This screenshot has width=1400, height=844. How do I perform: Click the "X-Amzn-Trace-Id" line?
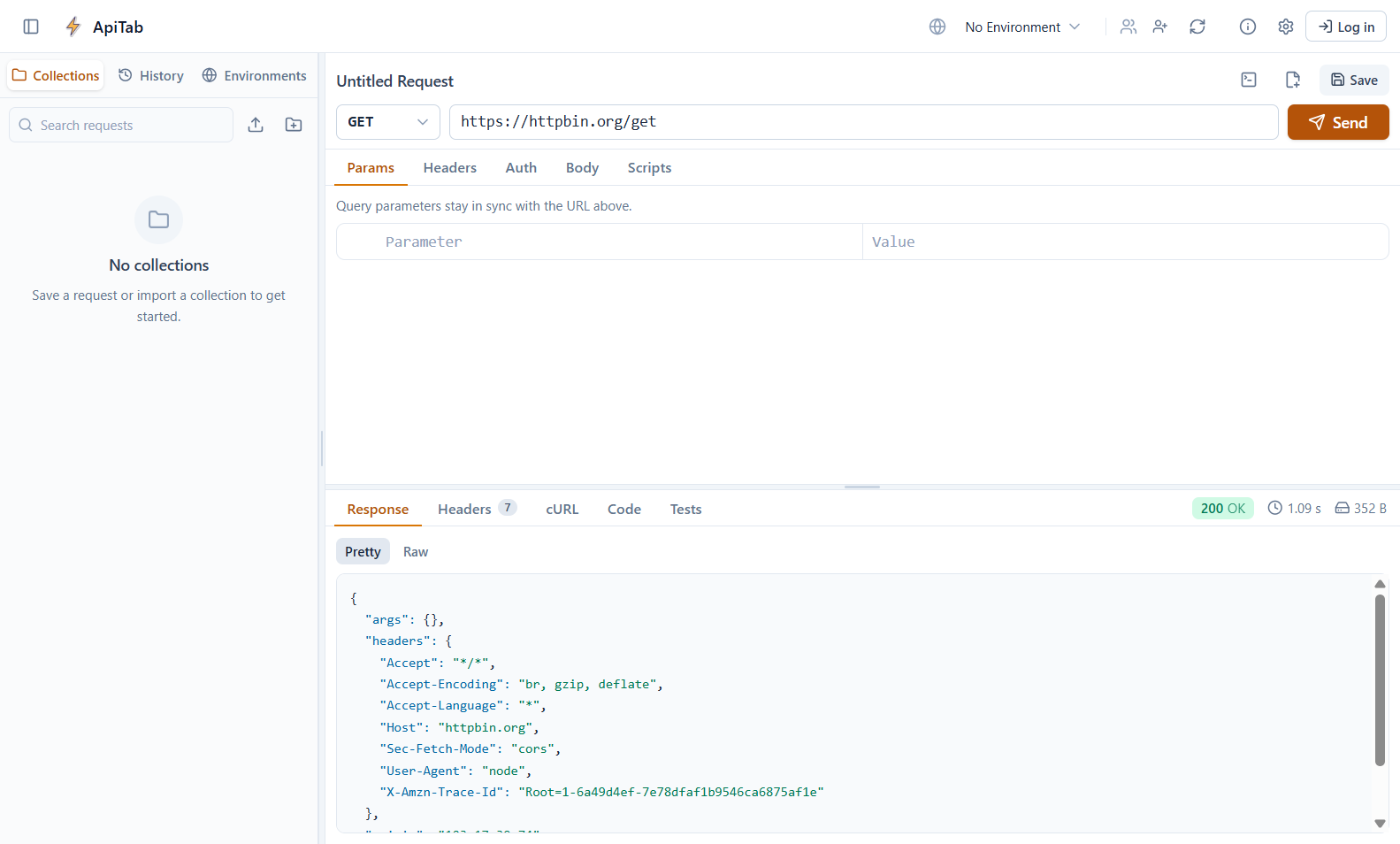point(601,792)
